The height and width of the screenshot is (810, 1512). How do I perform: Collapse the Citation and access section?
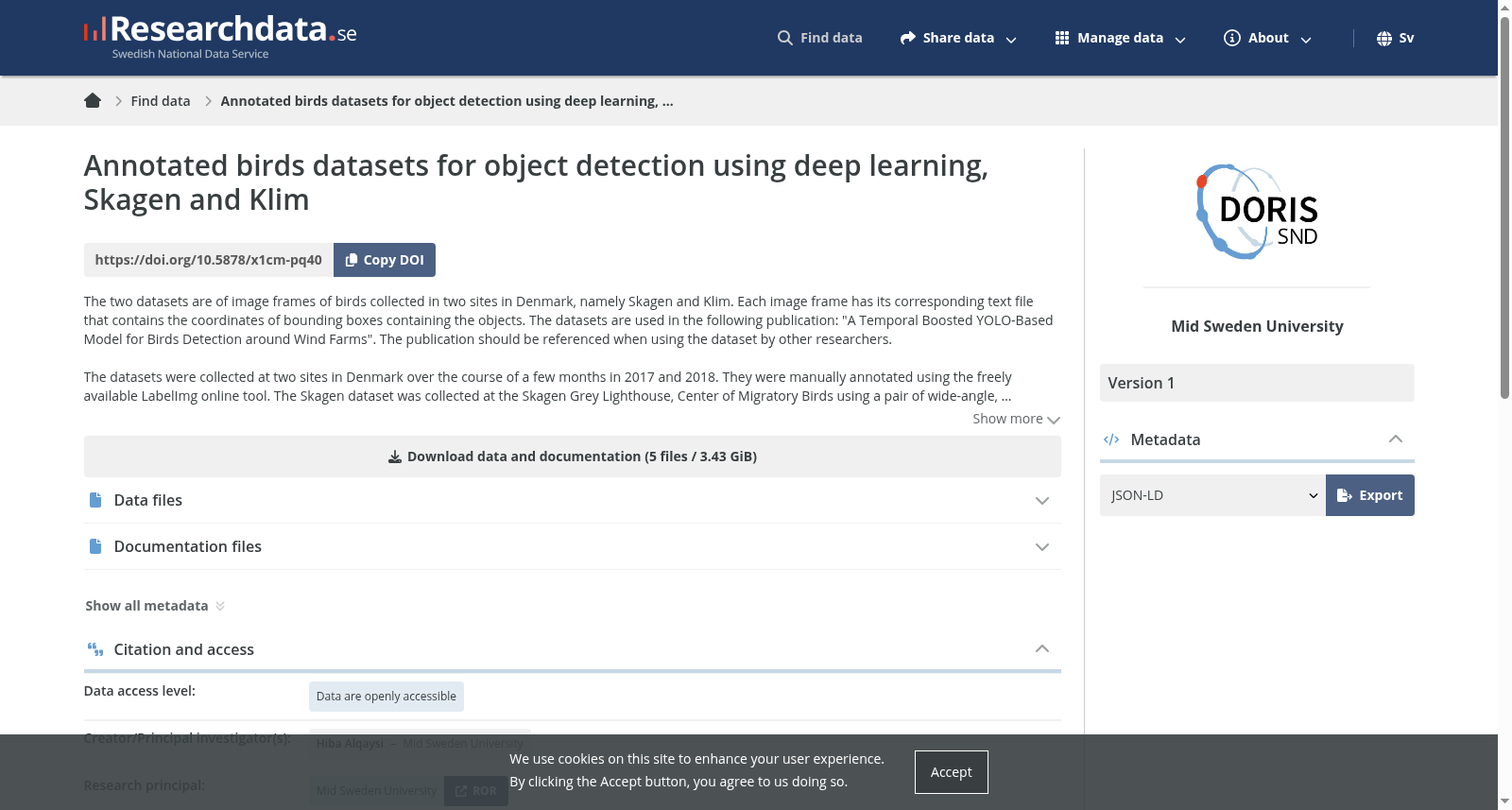click(x=1042, y=648)
